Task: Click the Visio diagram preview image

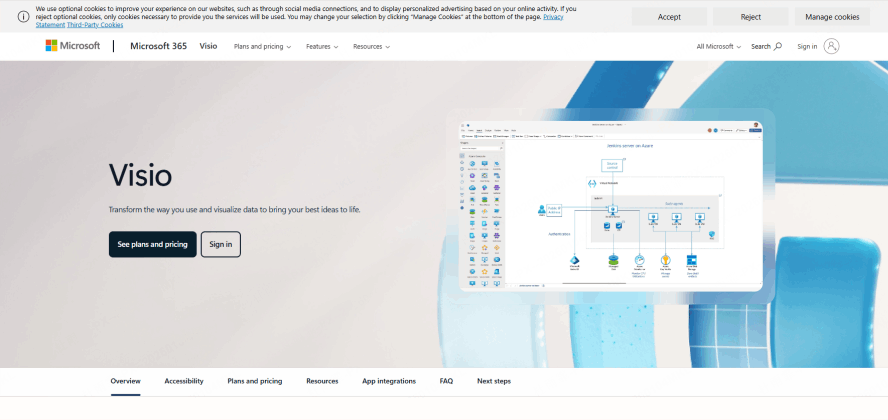Action: [x=609, y=205]
